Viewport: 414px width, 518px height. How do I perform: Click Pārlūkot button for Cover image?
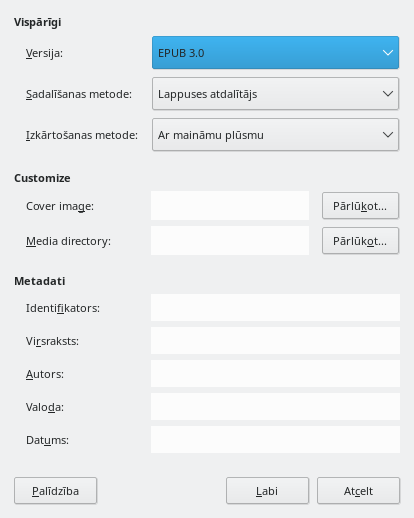[x=360, y=206]
